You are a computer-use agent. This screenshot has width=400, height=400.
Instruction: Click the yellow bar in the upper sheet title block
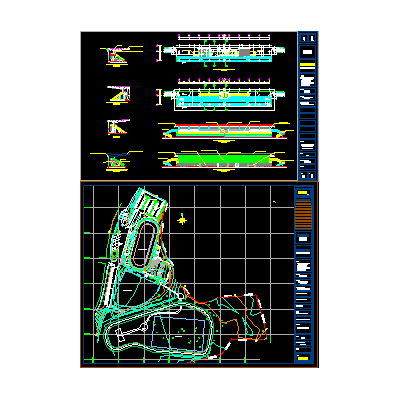307,66
